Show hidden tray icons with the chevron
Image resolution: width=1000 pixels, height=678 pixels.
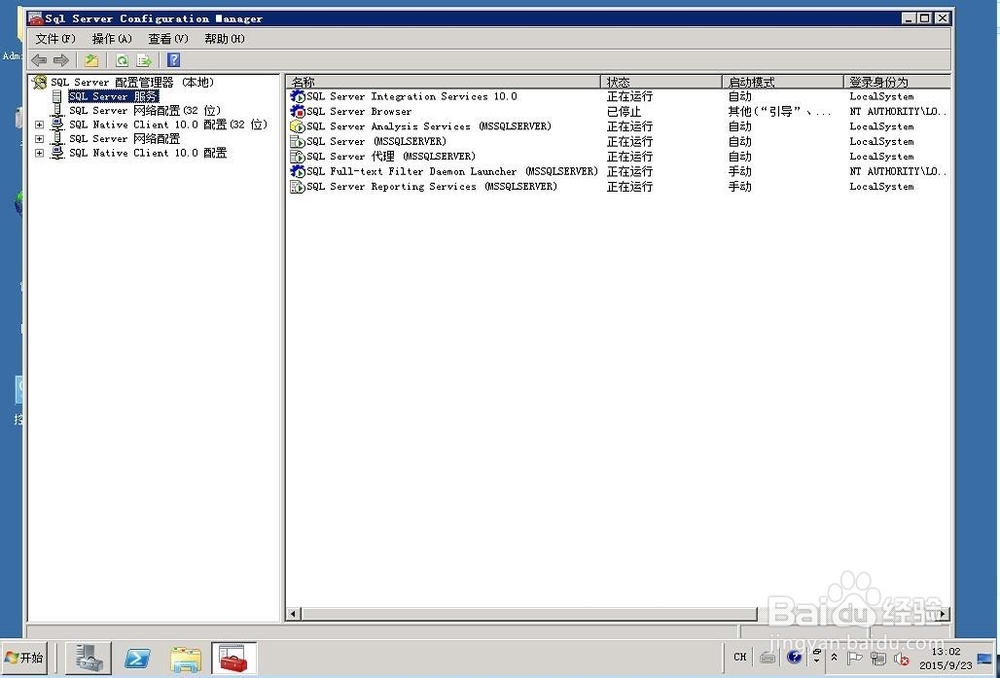834,657
